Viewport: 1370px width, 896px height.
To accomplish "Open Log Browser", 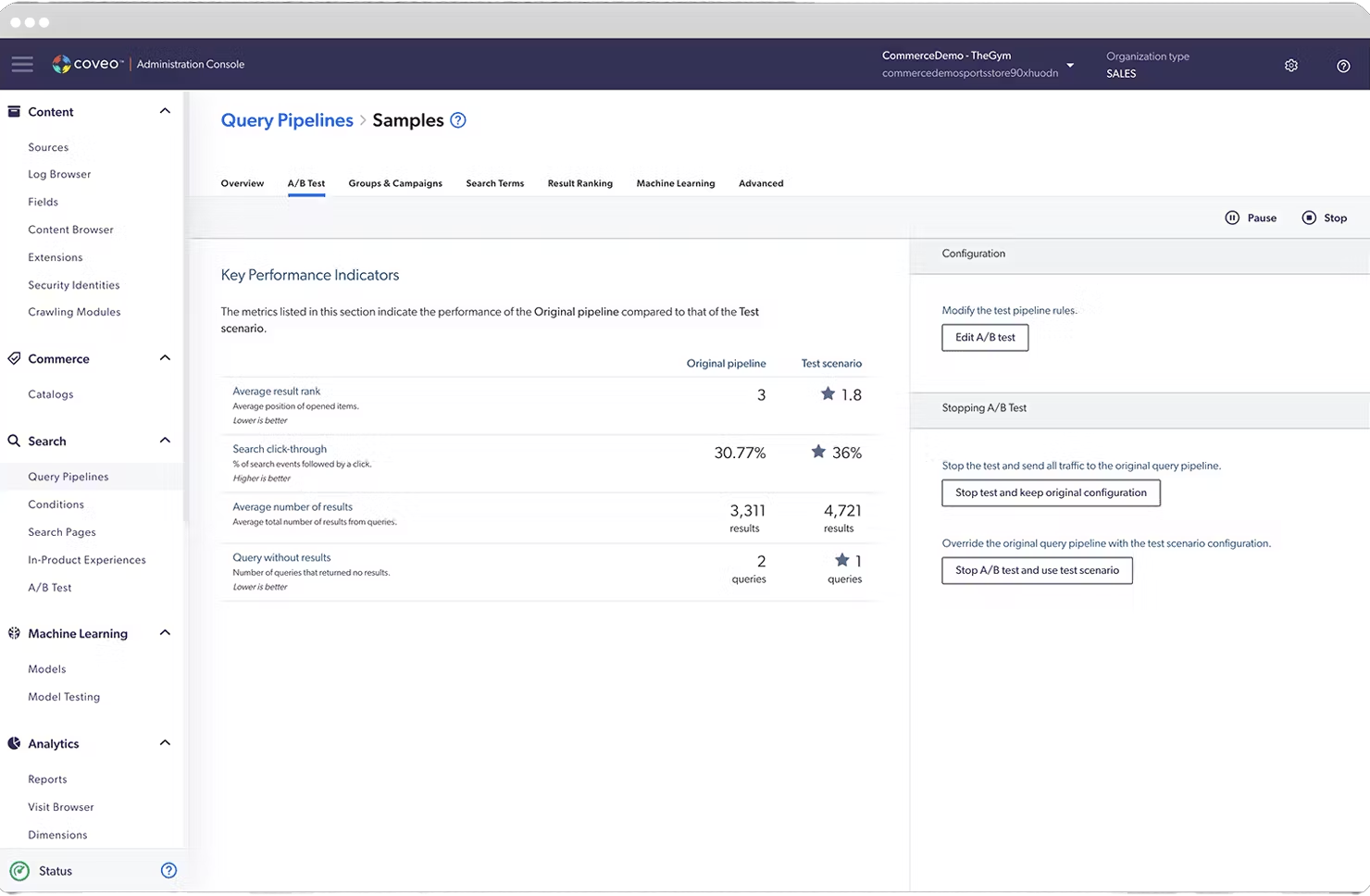I will click(59, 174).
